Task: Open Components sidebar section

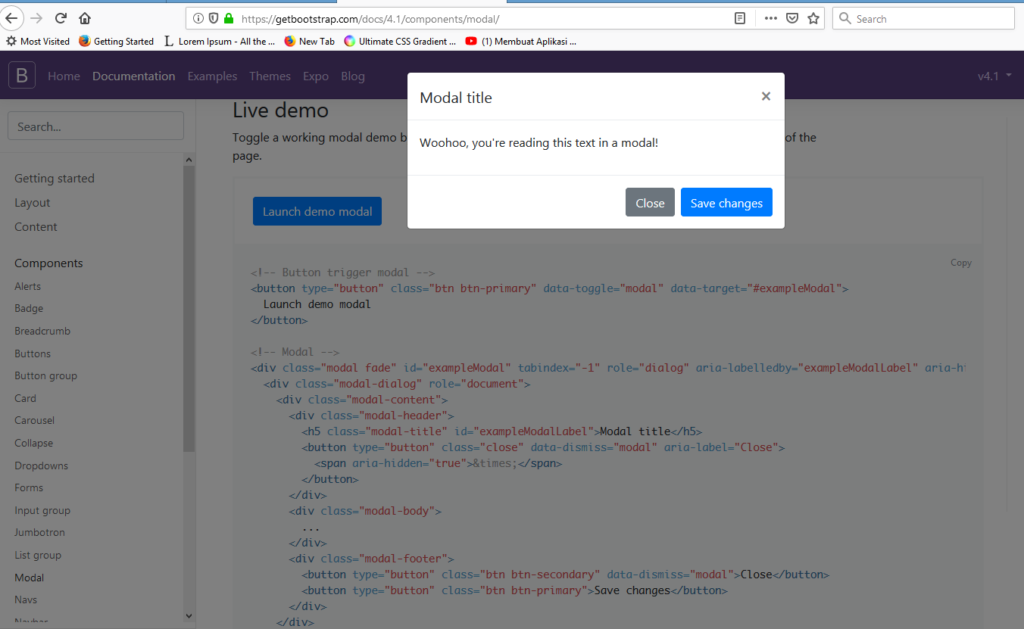Action: click(48, 263)
